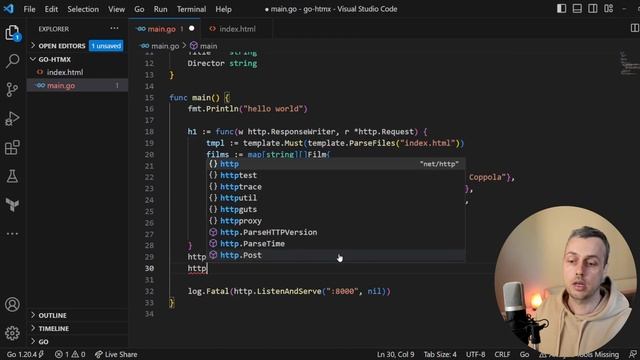Expand the Timeline section
The width and height of the screenshot is (640, 360).
point(78,328)
